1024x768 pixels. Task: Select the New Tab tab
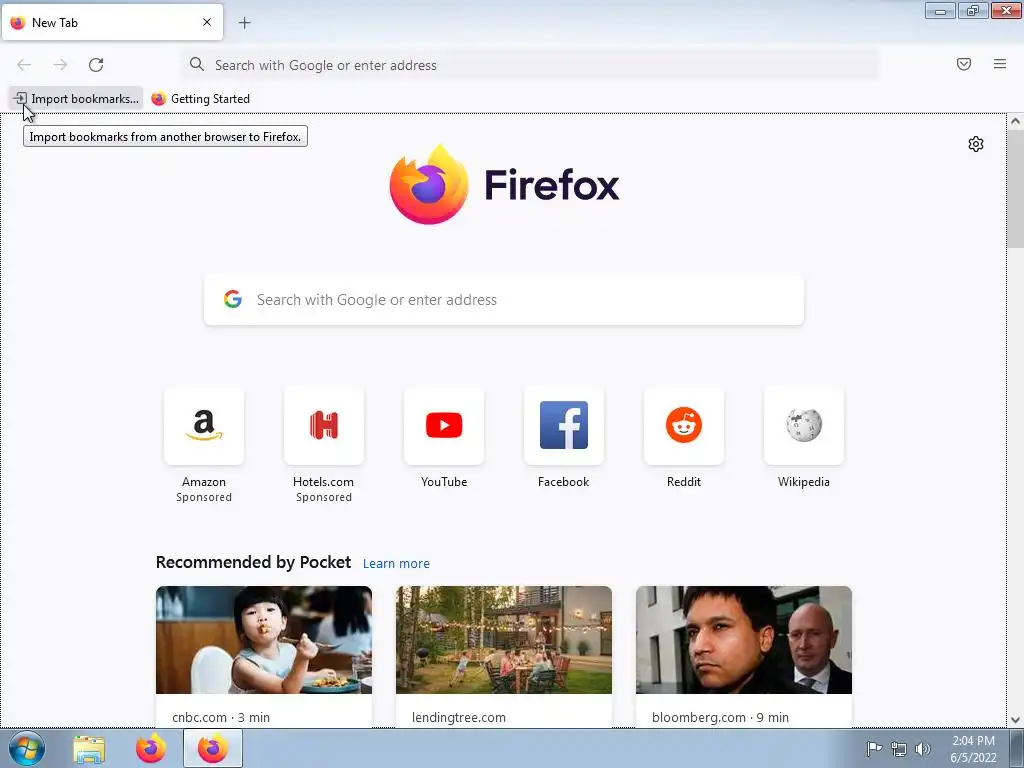(x=112, y=22)
